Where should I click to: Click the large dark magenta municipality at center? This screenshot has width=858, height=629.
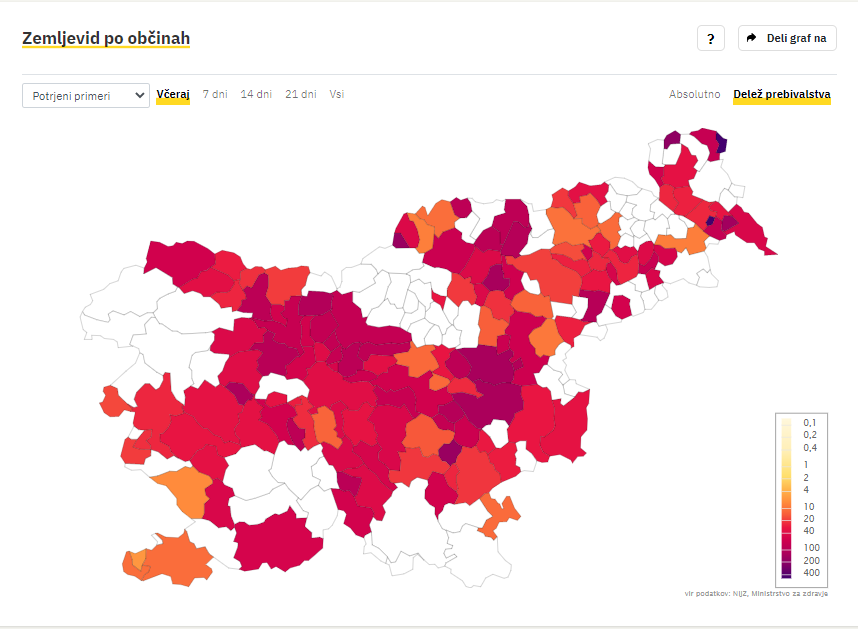(487, 386)
